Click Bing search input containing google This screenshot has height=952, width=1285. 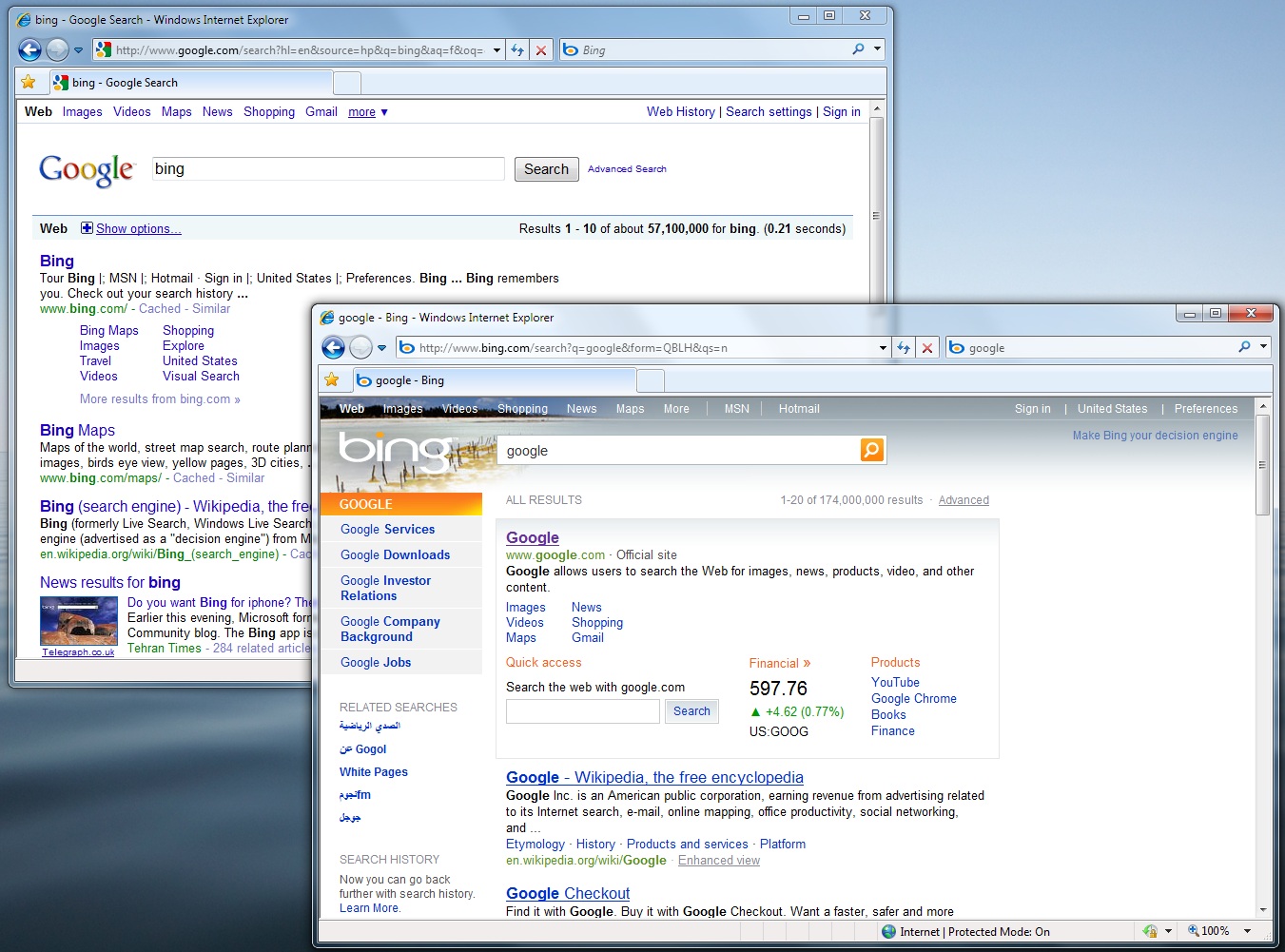point(678,451)
